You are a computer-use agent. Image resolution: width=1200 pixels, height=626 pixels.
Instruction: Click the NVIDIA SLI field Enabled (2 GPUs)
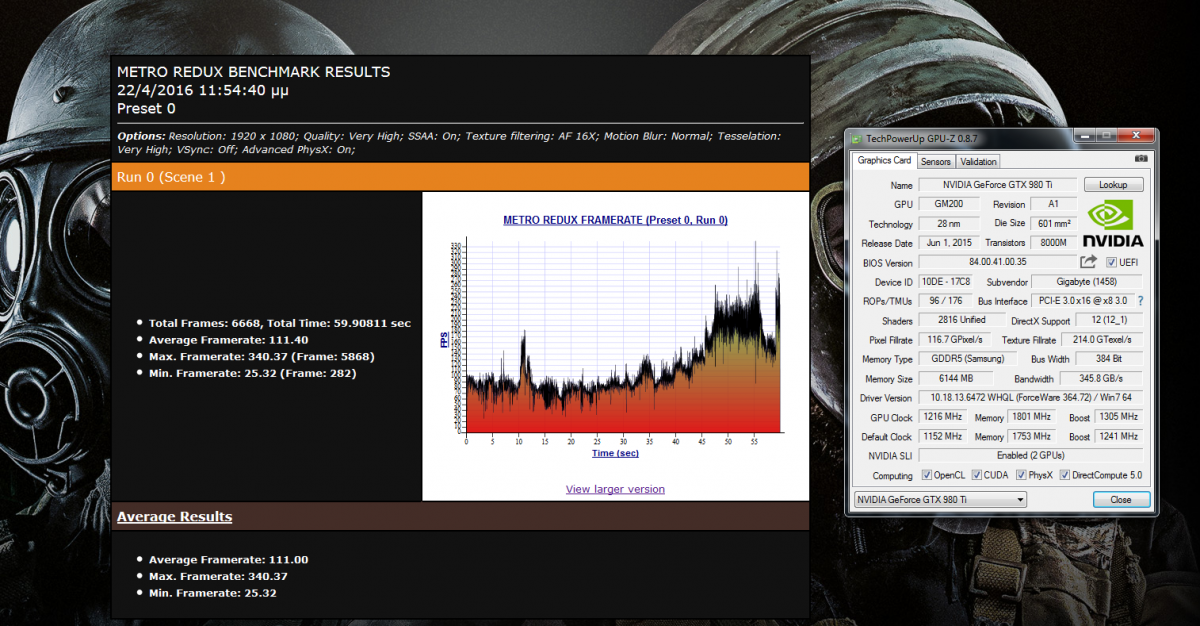click(1031, 456)
